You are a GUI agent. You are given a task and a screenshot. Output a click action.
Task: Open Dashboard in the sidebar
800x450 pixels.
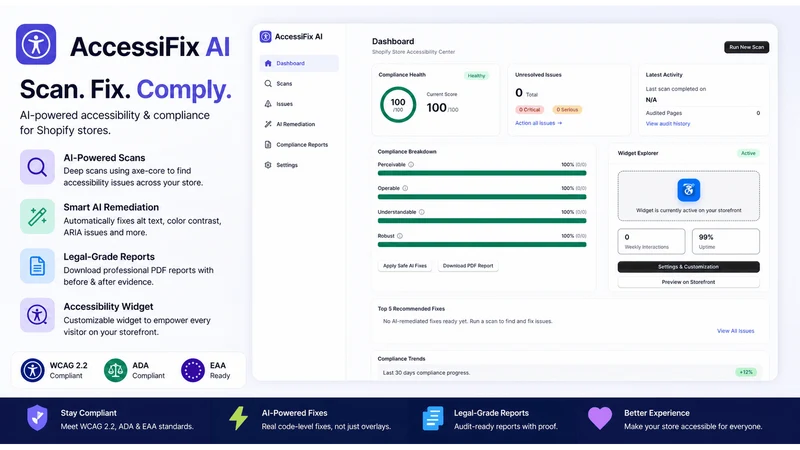coord(299,63)
